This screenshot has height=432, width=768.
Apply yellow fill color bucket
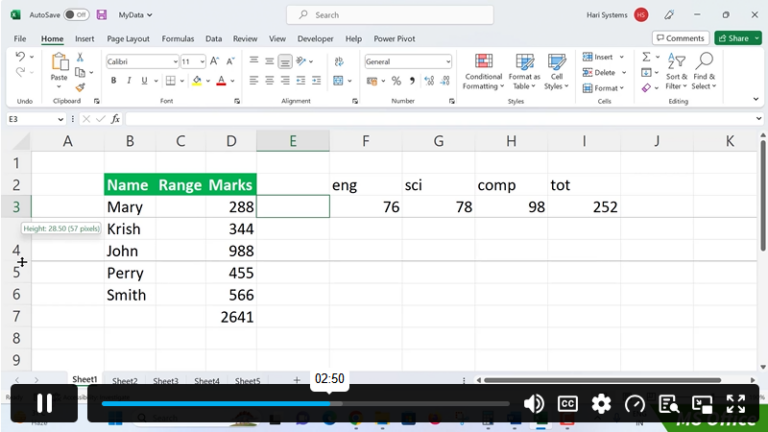[197, 80]
